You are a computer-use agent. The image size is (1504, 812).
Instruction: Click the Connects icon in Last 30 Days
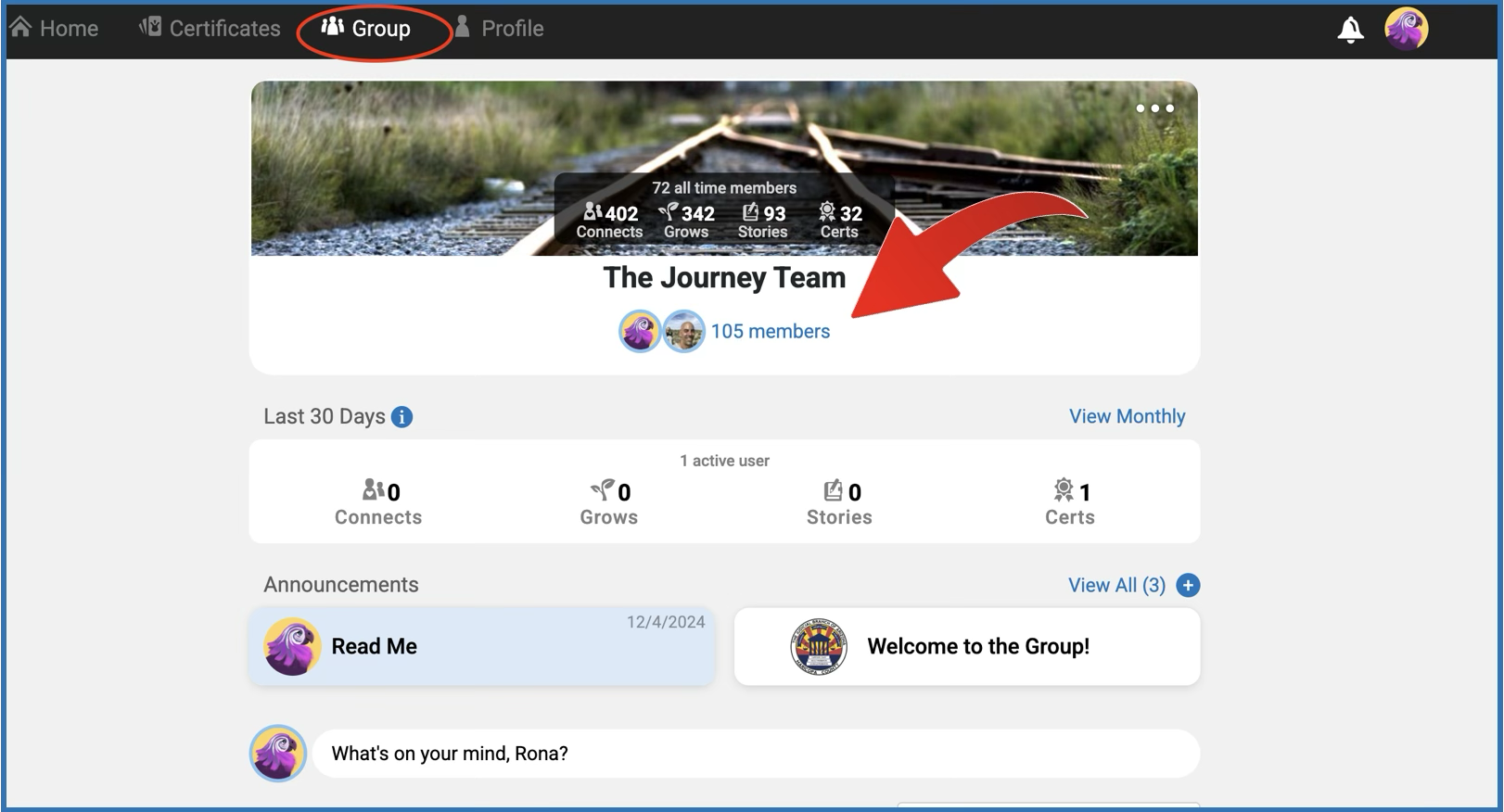pyautogui.click(x=373, y=489)
